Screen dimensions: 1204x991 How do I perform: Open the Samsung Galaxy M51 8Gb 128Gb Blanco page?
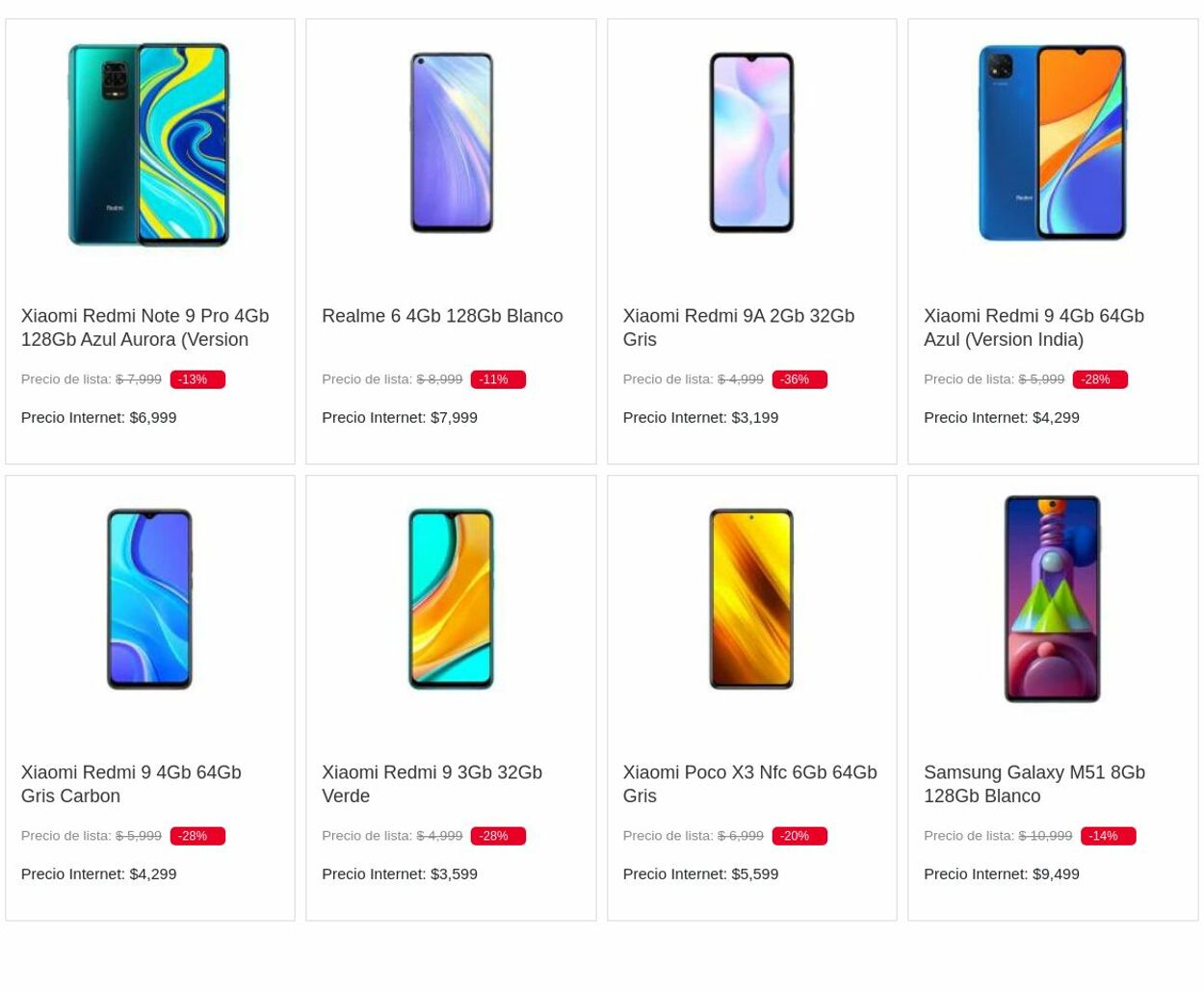(x=1034, y=784)
